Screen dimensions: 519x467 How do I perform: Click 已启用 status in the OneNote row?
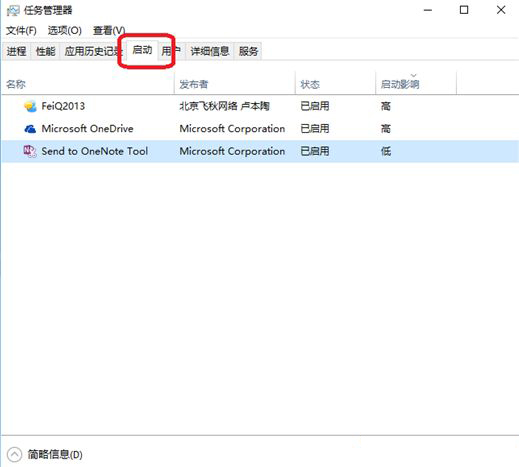[315, 151]
